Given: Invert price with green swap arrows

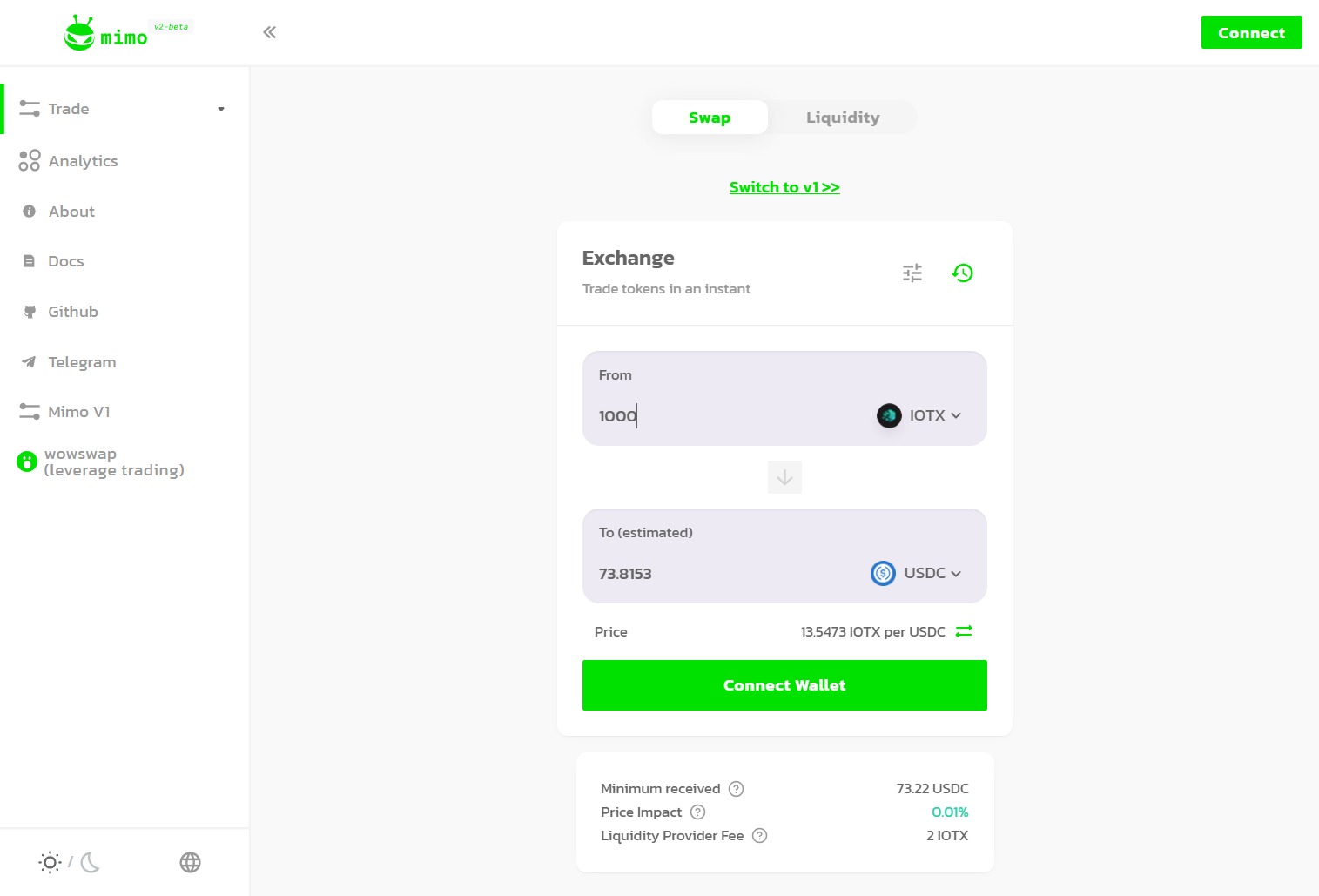Looking at the screenshot, I should pos(964,631).
